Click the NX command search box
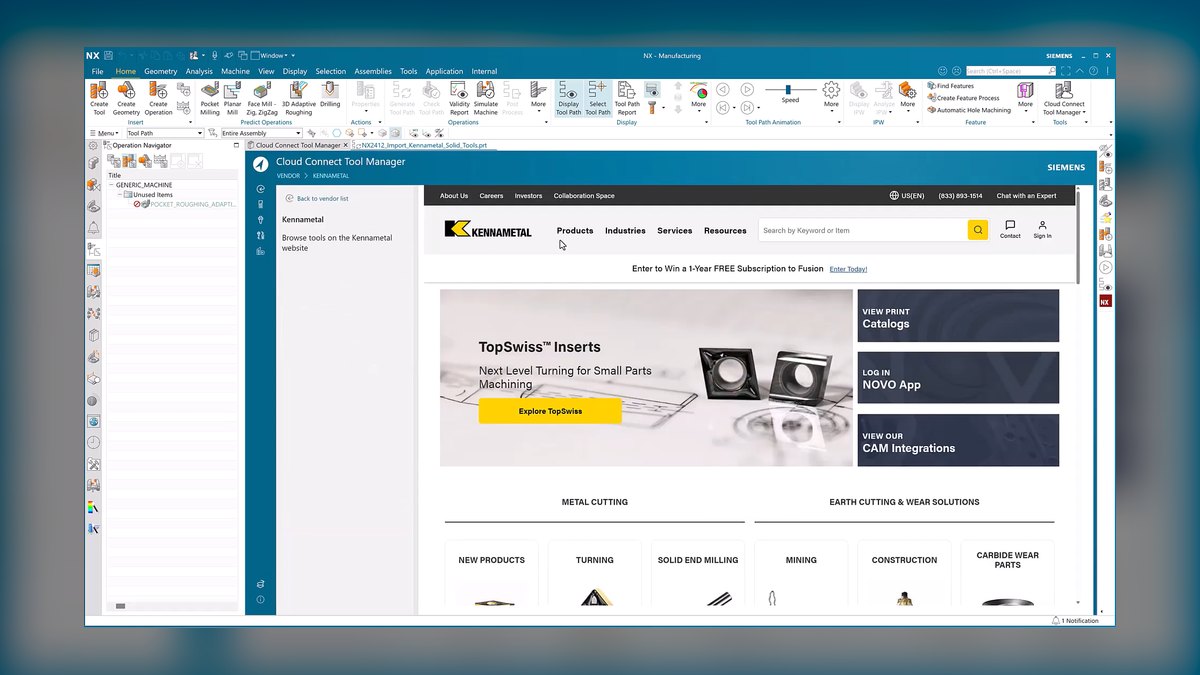1200x675 pixels. pos(1010,71)
